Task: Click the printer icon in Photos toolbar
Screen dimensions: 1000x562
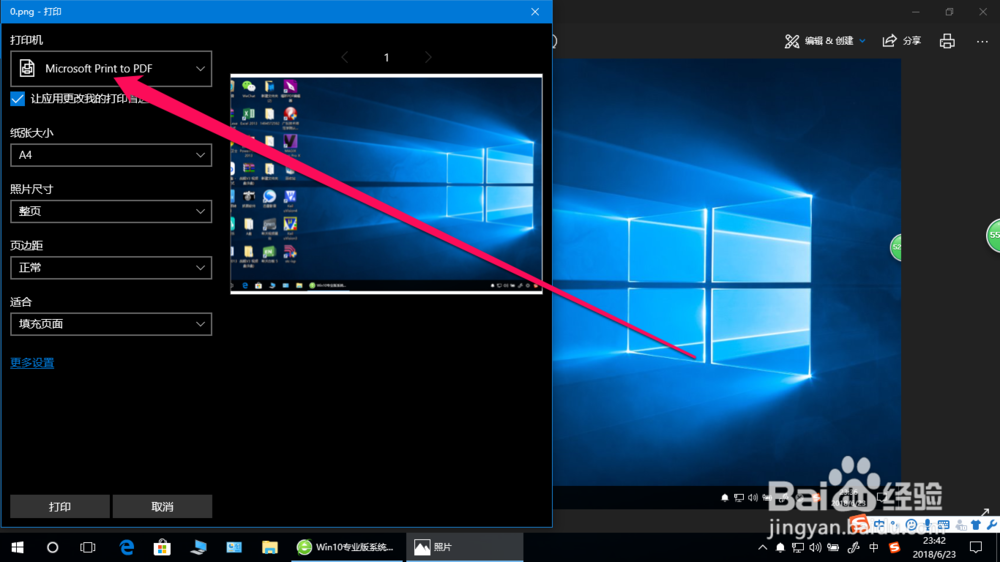Action: pyautogui.click(x=947, y=41)
